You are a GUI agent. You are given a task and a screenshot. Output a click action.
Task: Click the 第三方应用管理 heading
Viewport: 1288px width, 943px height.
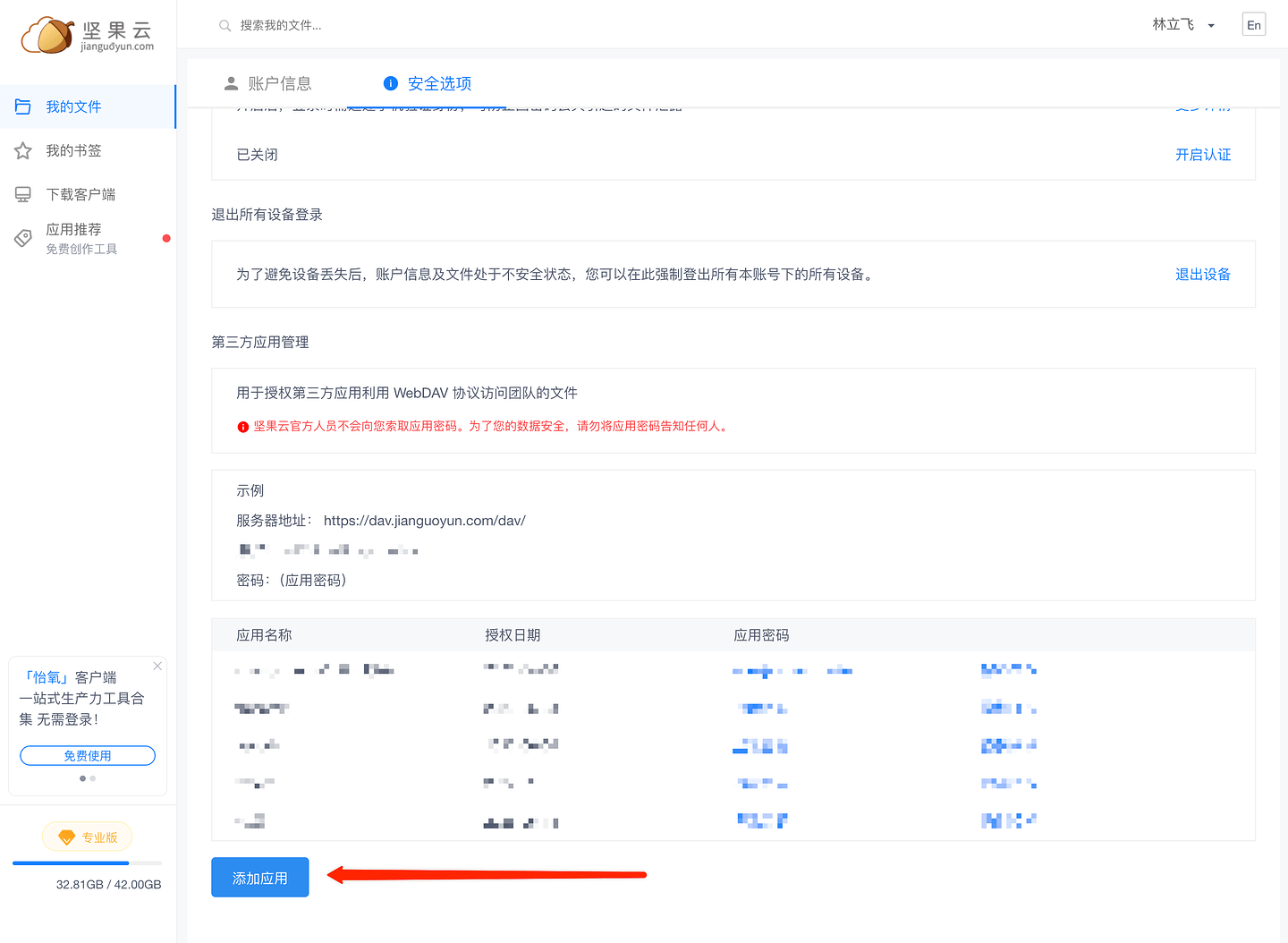point(260,342)
